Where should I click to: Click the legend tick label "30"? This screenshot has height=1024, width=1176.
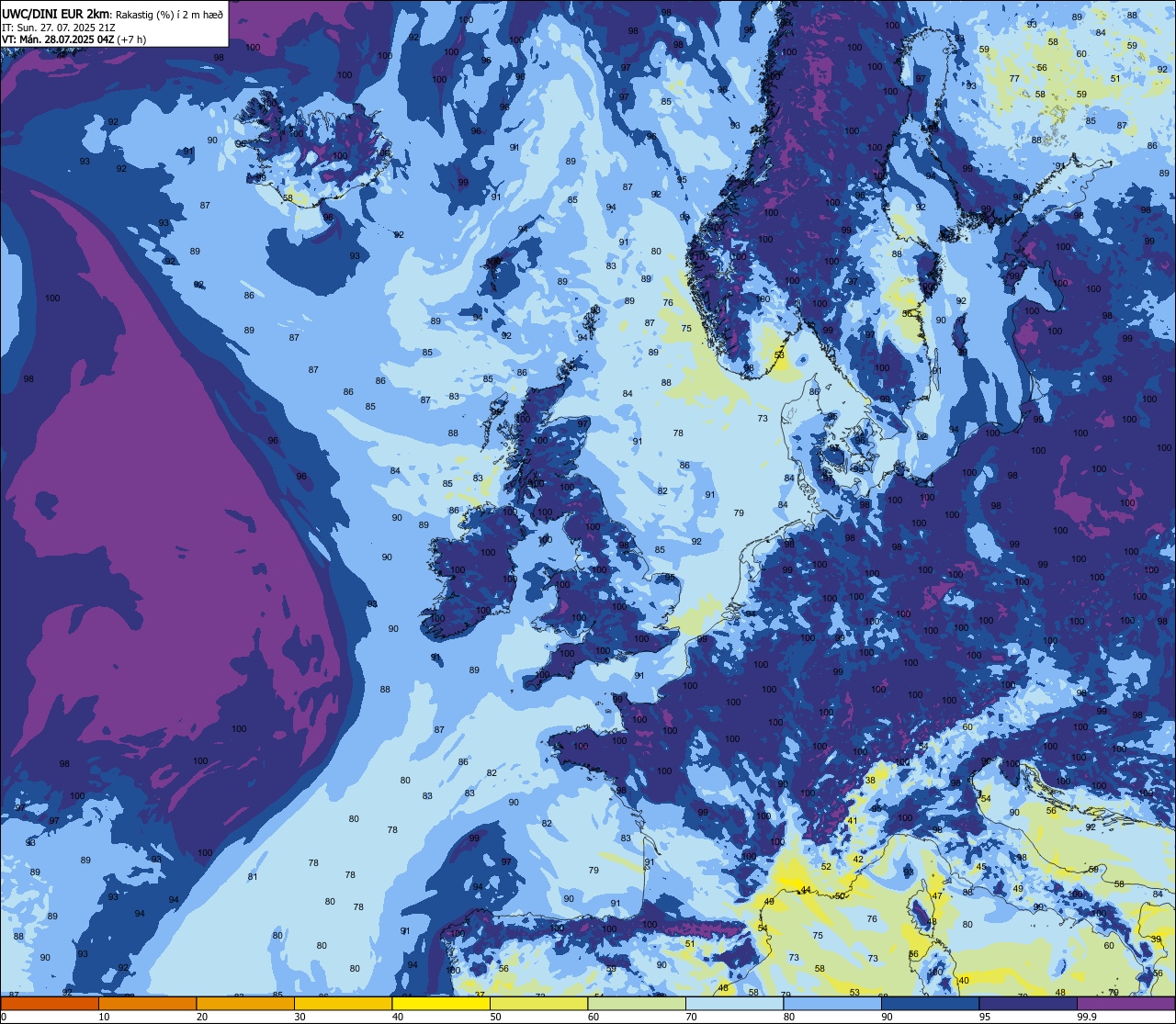pos(300,1017)
